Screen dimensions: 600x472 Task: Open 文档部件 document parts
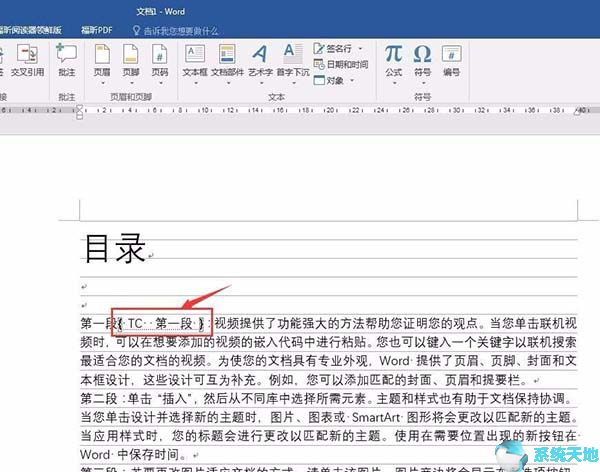[227, 58]
